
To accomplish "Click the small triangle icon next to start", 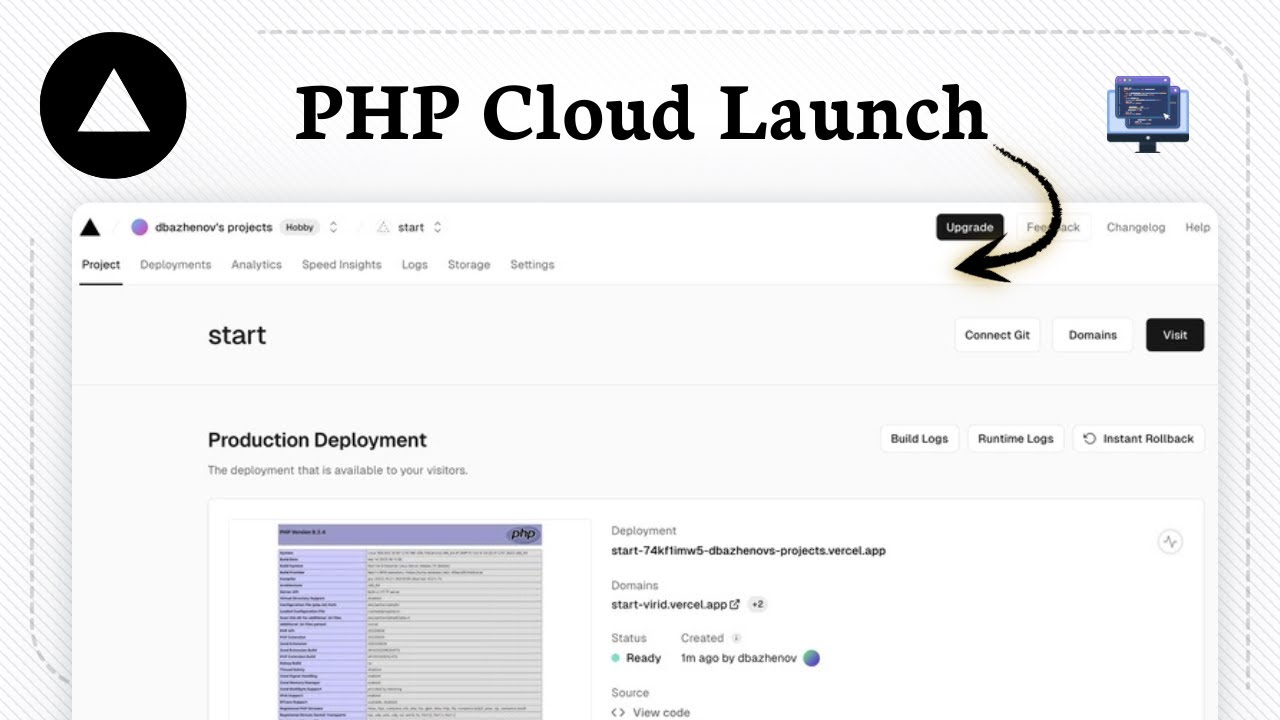I will click(383, 227).
